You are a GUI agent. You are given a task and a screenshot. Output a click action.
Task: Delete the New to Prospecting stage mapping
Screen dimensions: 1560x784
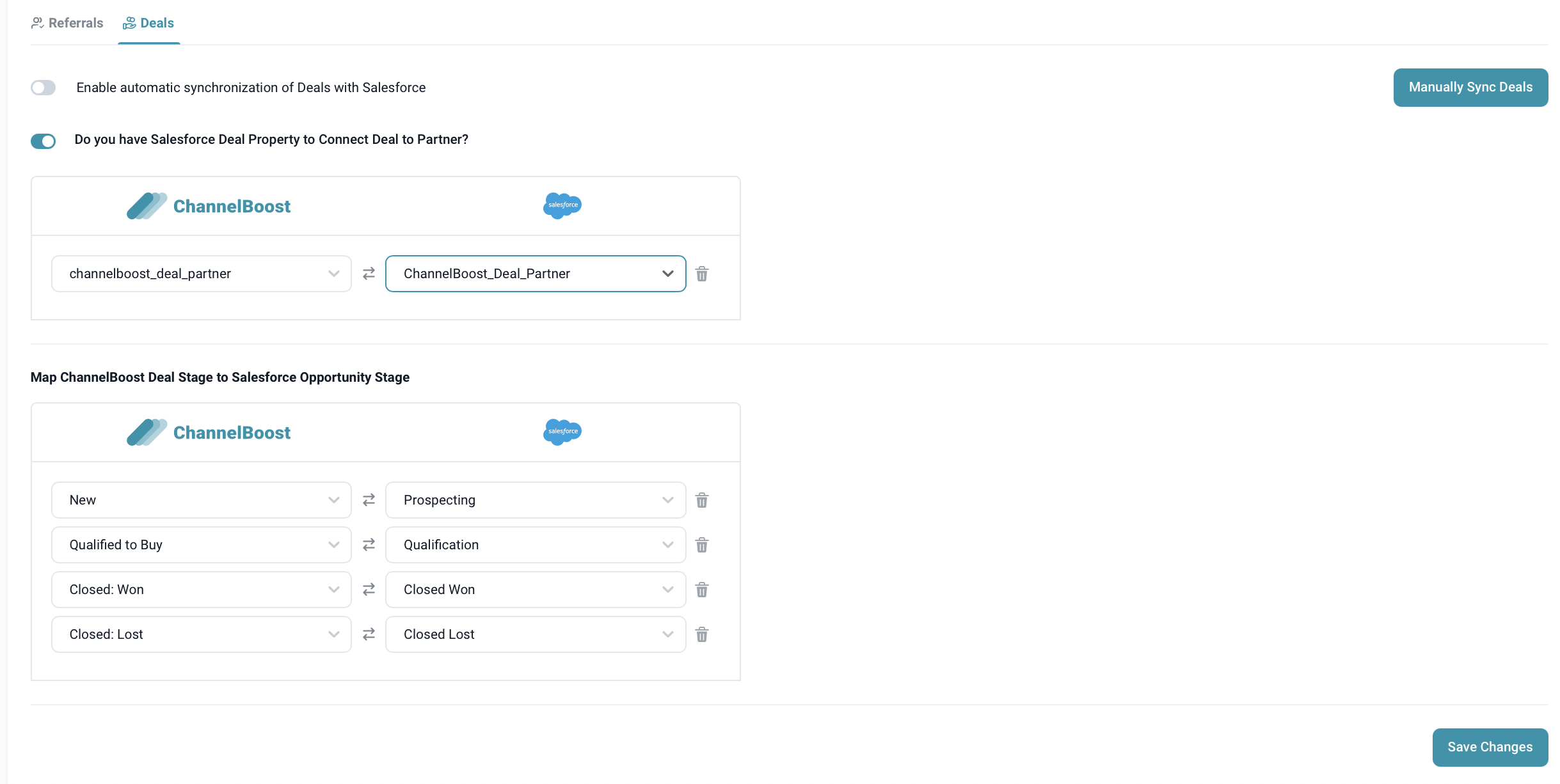click(x=701, y=500)
